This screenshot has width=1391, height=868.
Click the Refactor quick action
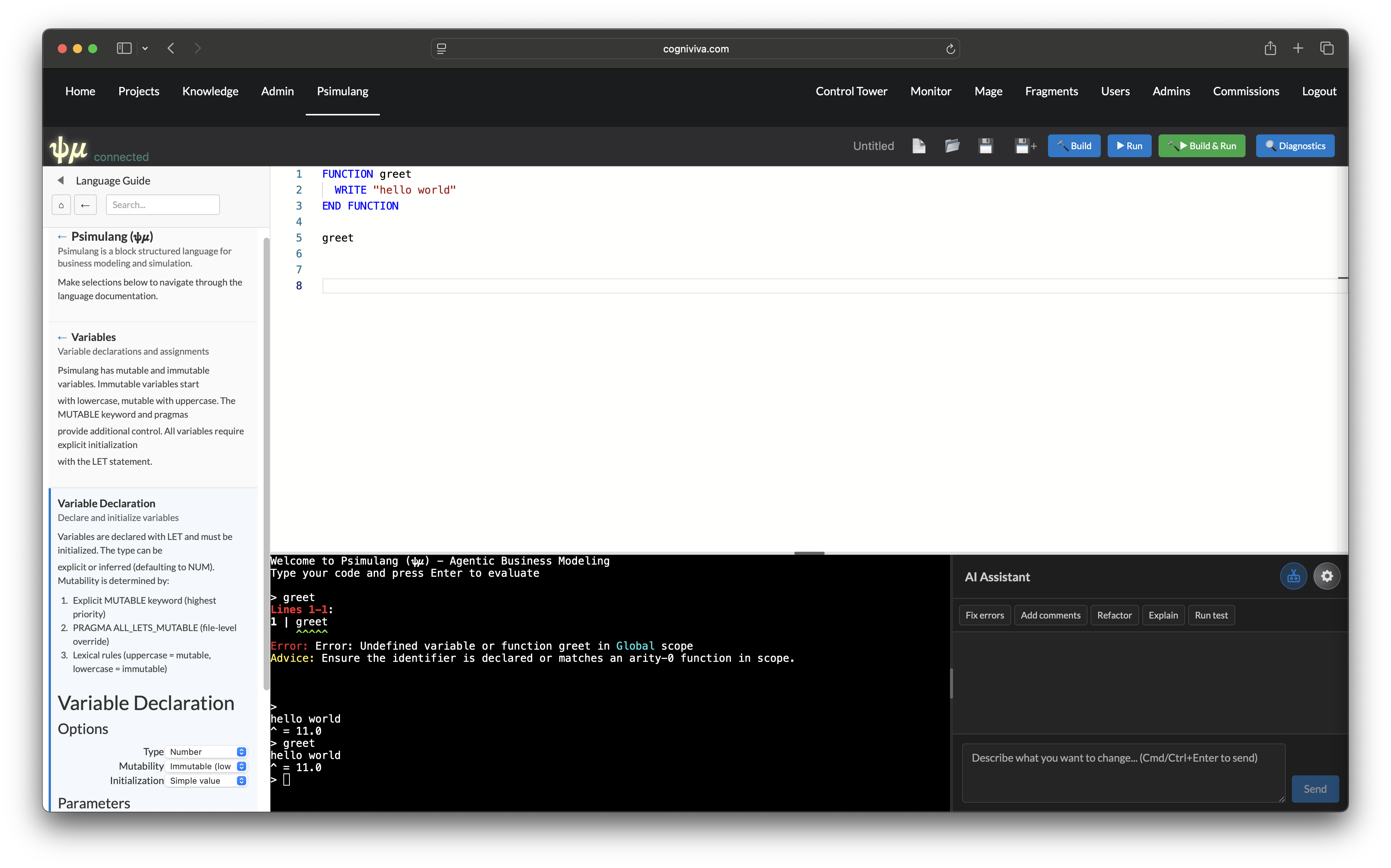click(1114, 615)
